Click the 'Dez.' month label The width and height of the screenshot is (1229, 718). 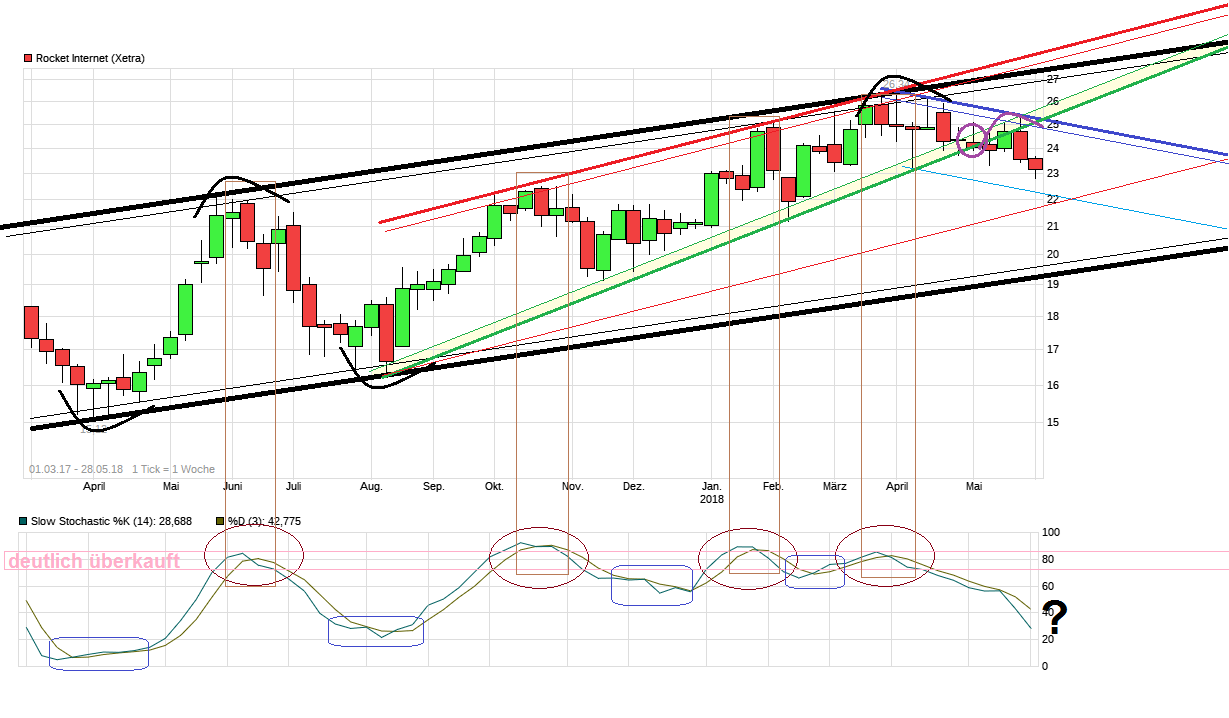633,487
